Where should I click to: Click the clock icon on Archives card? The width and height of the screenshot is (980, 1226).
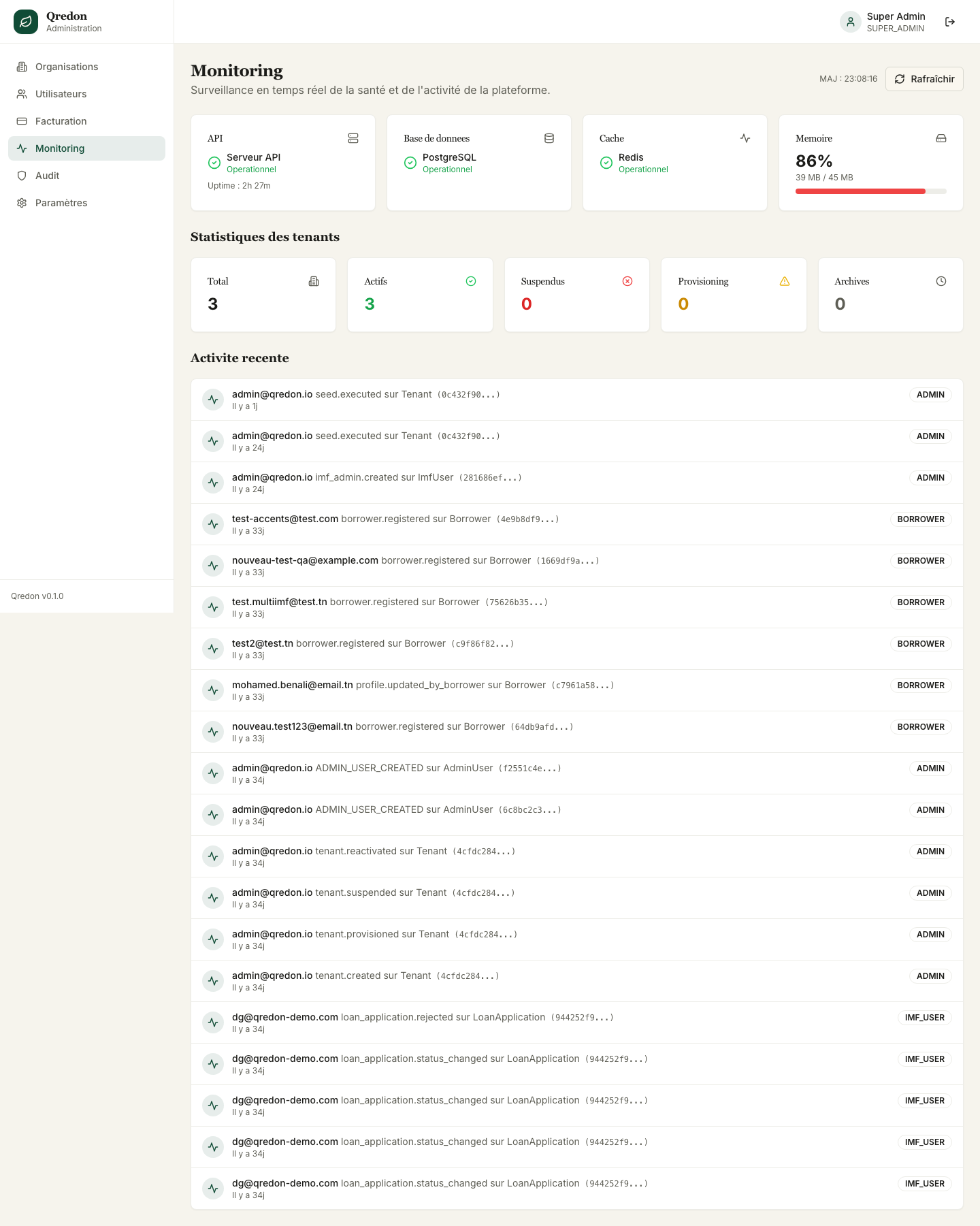(941, 281)
